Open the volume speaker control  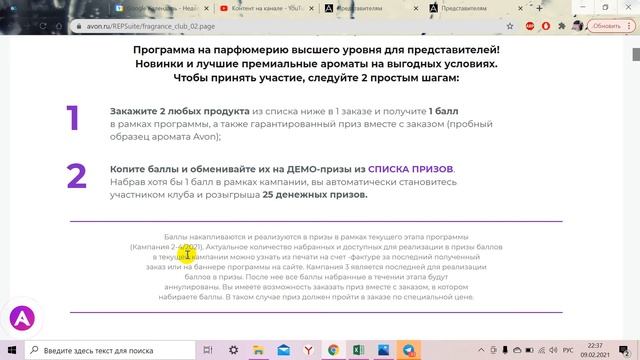click(553, 350)
